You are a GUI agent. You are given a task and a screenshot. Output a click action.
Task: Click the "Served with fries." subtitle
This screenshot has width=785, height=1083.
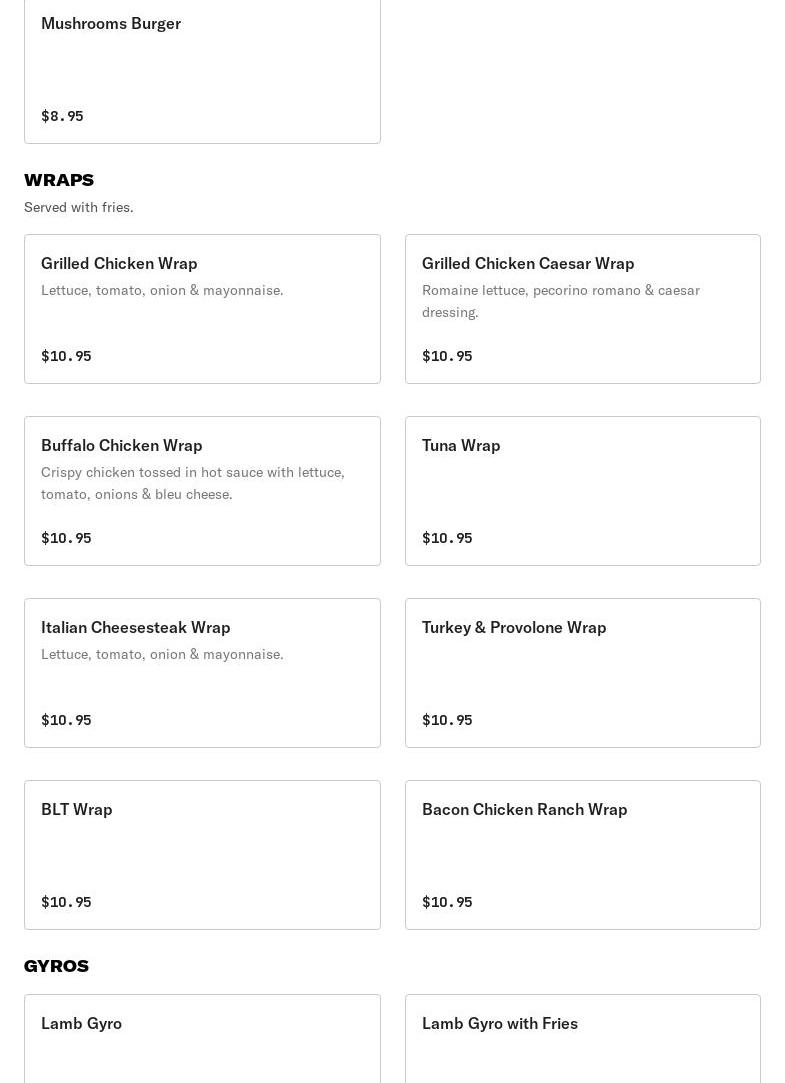(x=79, y=207)
